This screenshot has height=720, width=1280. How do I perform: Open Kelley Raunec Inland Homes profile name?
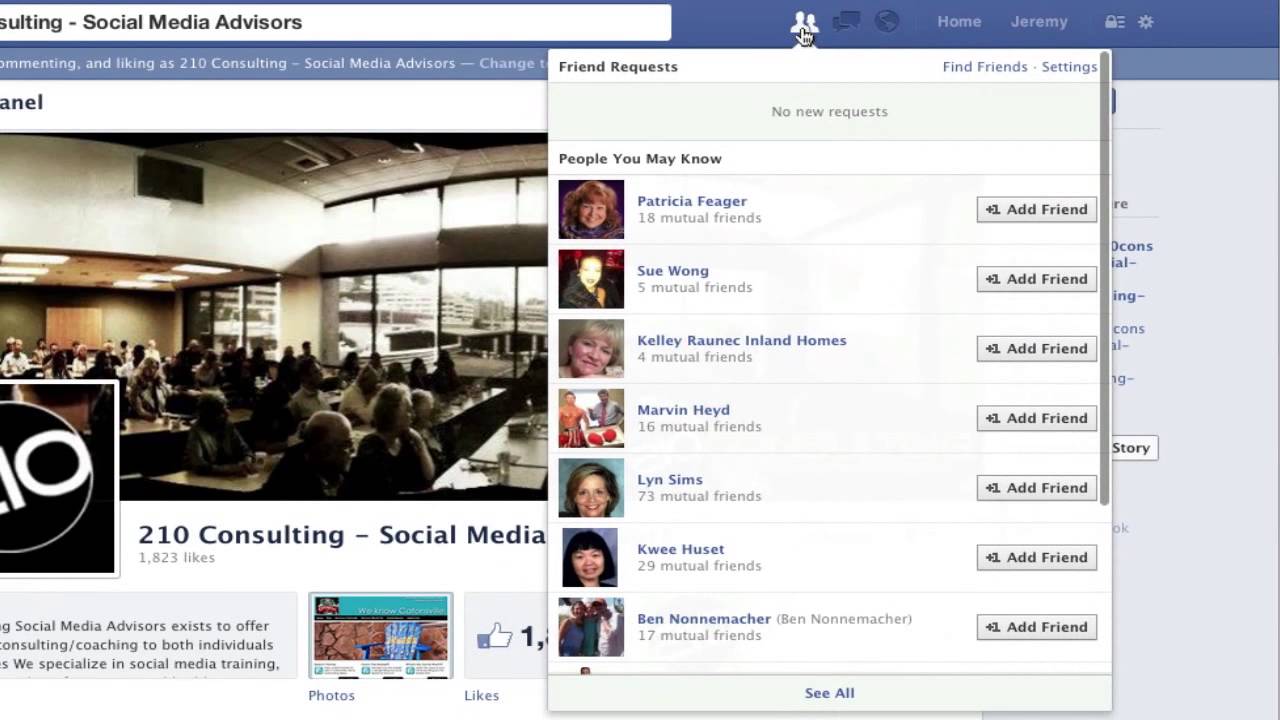point(742,340)
